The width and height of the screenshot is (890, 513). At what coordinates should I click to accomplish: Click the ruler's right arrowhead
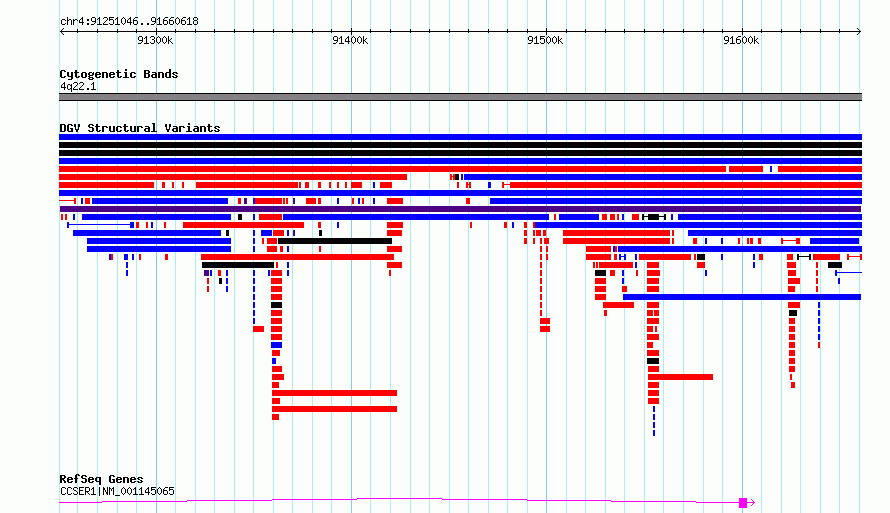(x=859, y=32)
